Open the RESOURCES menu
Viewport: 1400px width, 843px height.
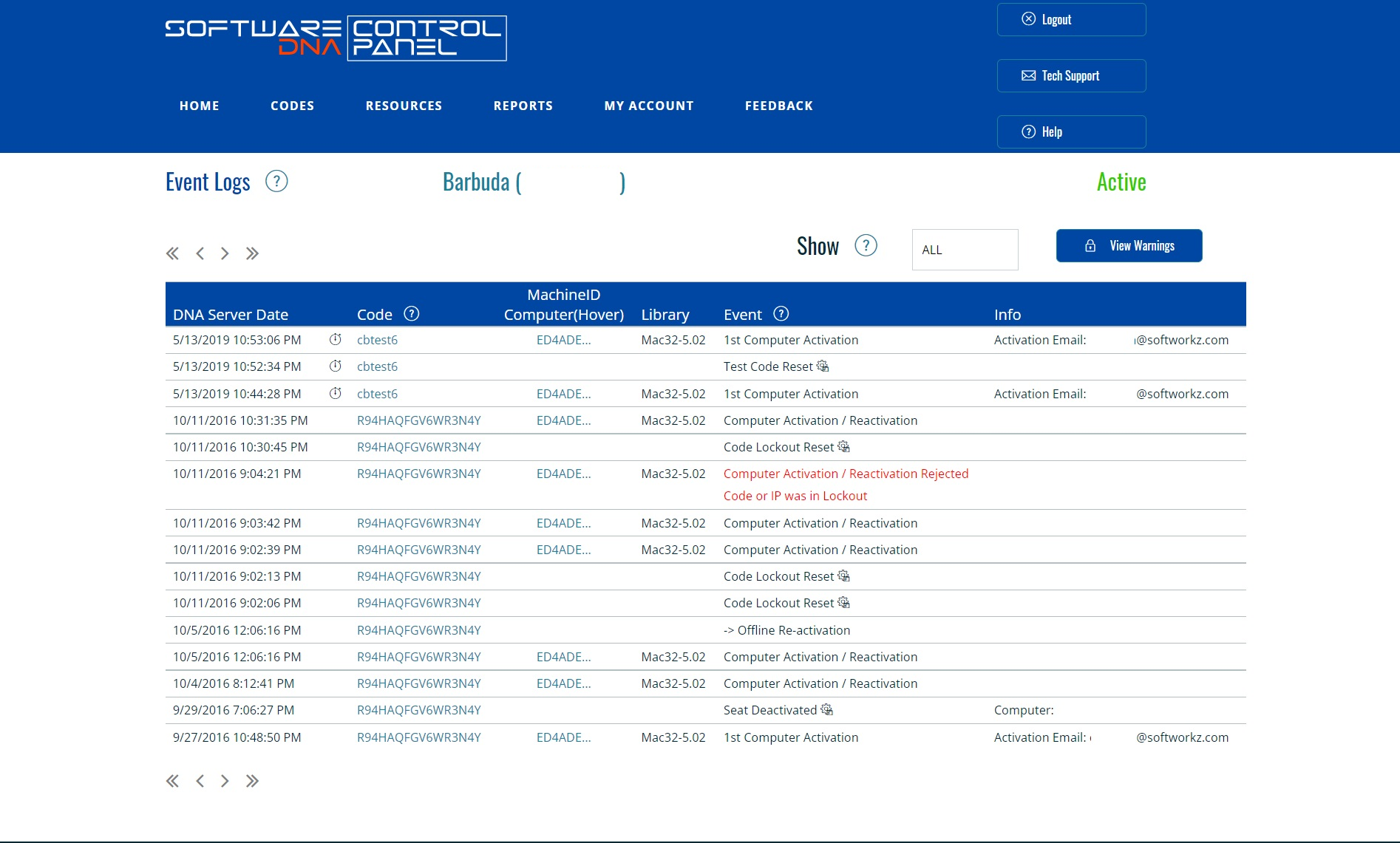[x=404, y=106]
